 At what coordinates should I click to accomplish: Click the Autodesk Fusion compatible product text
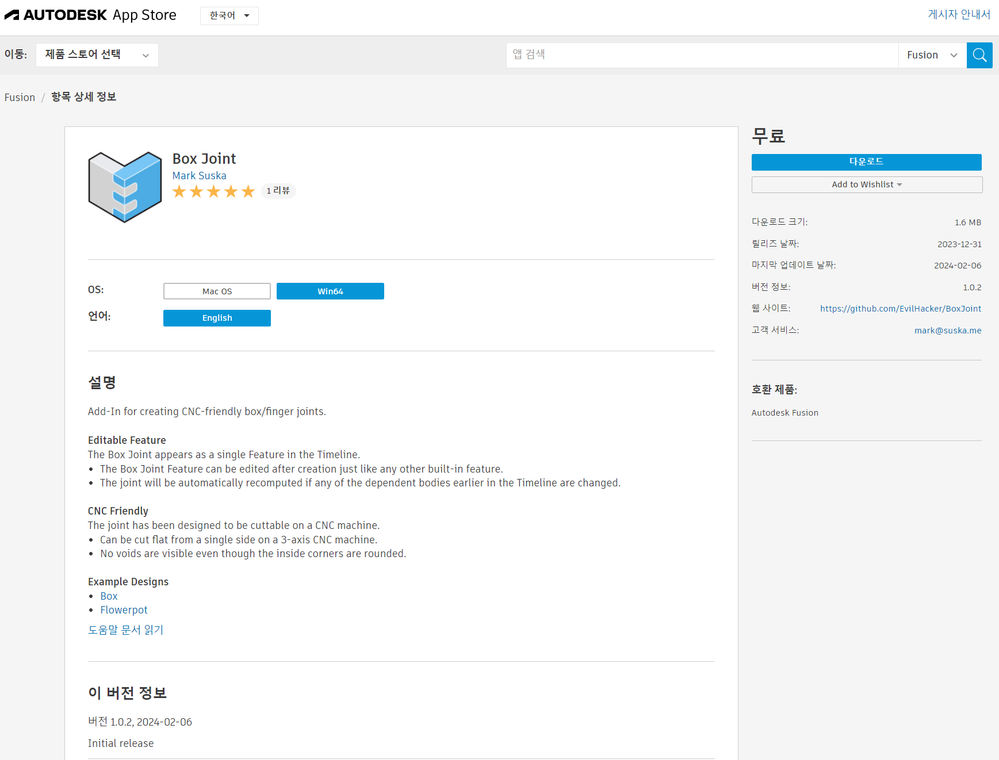[785, 413]
